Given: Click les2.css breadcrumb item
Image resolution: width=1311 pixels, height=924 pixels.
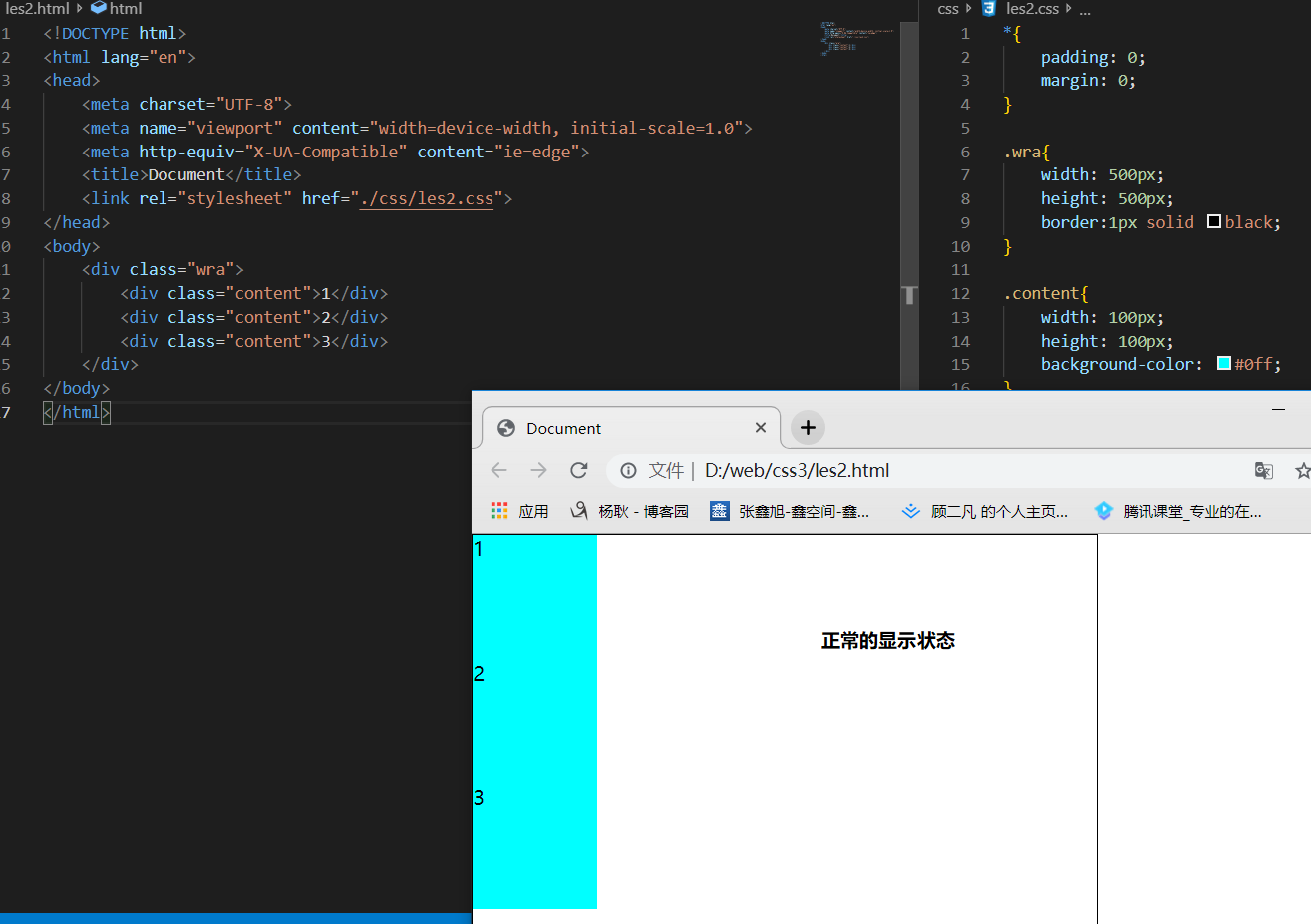Looking at the screenshot, I should [1032, 8].
